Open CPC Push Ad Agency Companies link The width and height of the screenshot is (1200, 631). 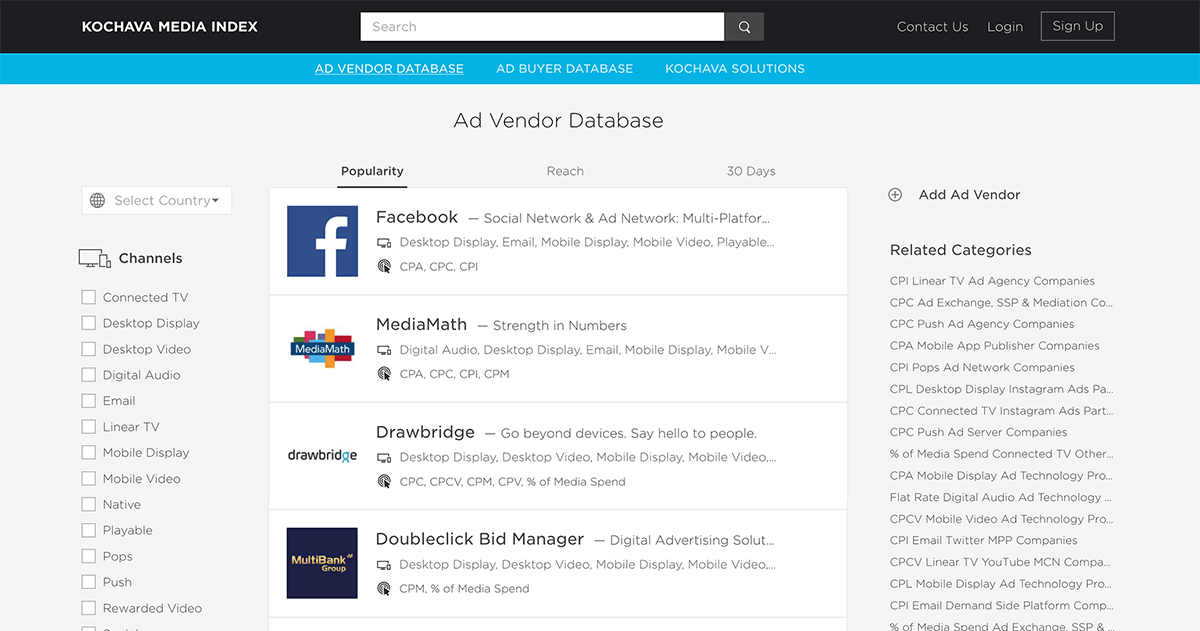[982, 324]
